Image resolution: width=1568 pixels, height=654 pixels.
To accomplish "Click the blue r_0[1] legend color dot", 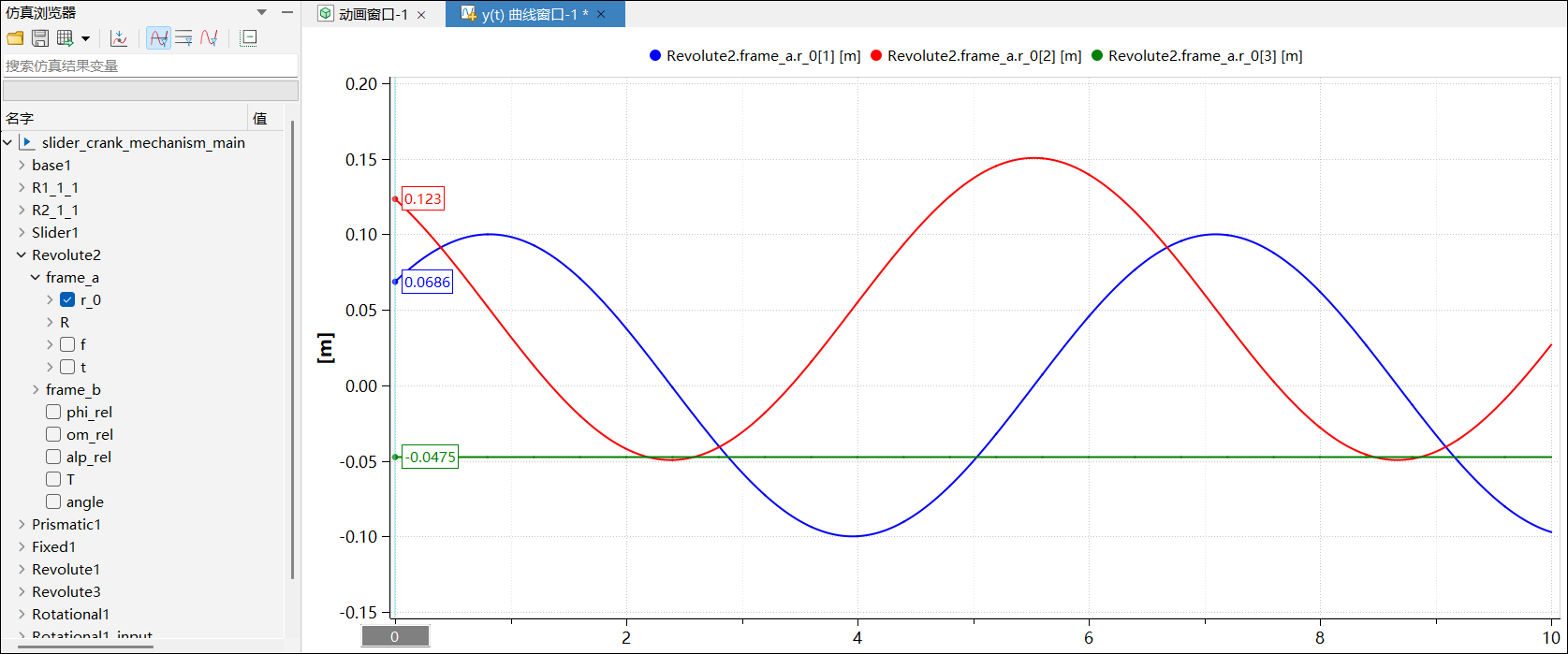I will click(655, 56).
